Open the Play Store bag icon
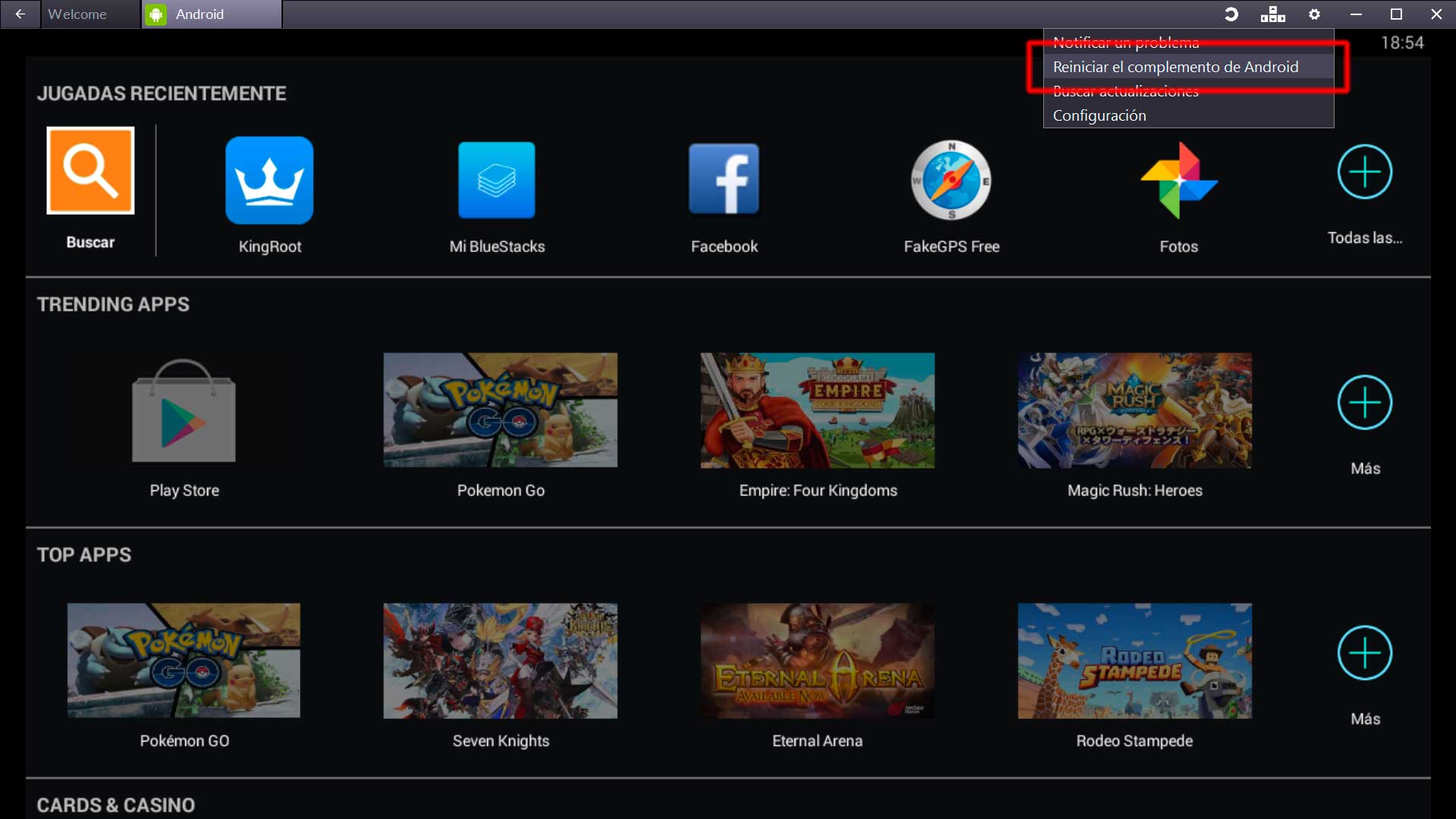Viewport: 1456px width, 819px height. (x=184, y=410)
